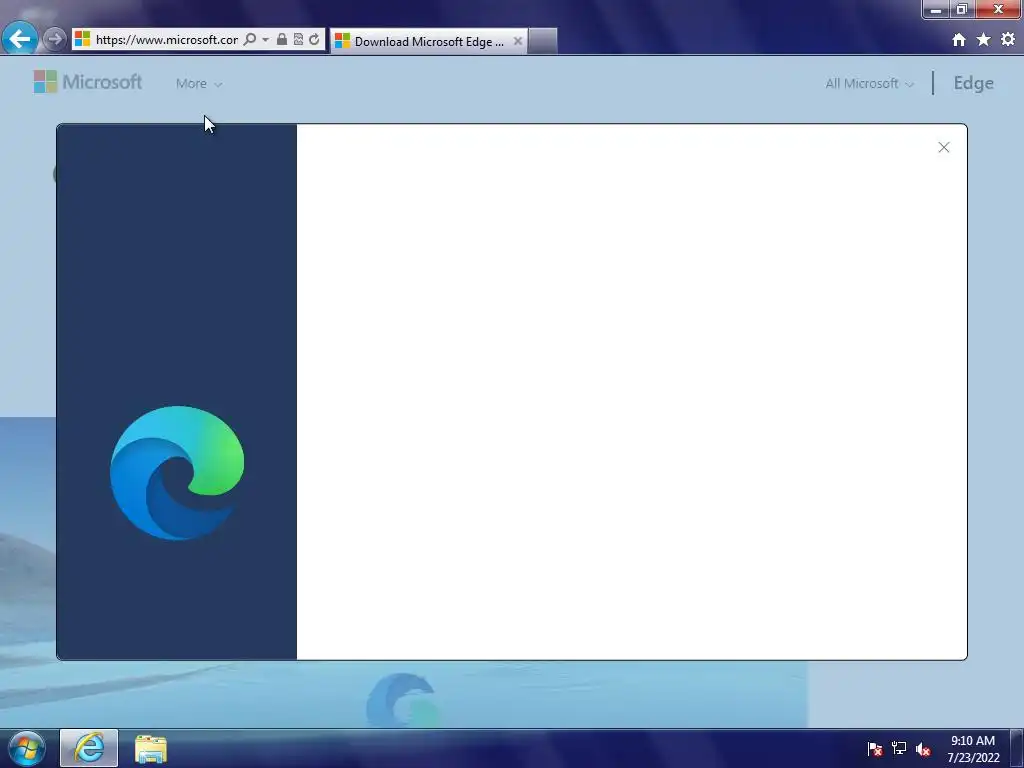Switch to Download Microsoft Edge tab
The image size is (1024, 768).
[x=428, y=41]
